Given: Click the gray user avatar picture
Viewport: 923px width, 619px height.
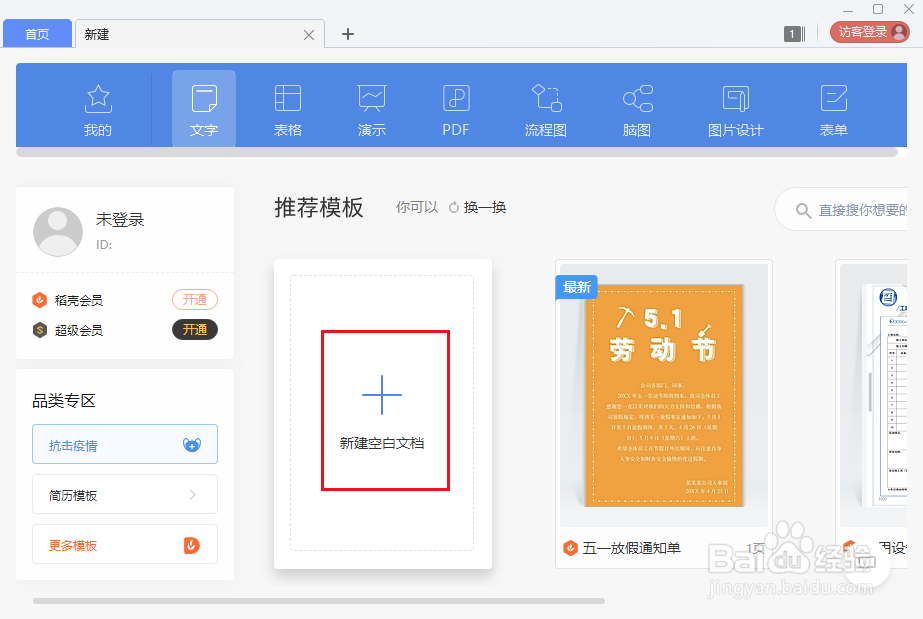Looking at the screenshot, I should click(58, 232).
